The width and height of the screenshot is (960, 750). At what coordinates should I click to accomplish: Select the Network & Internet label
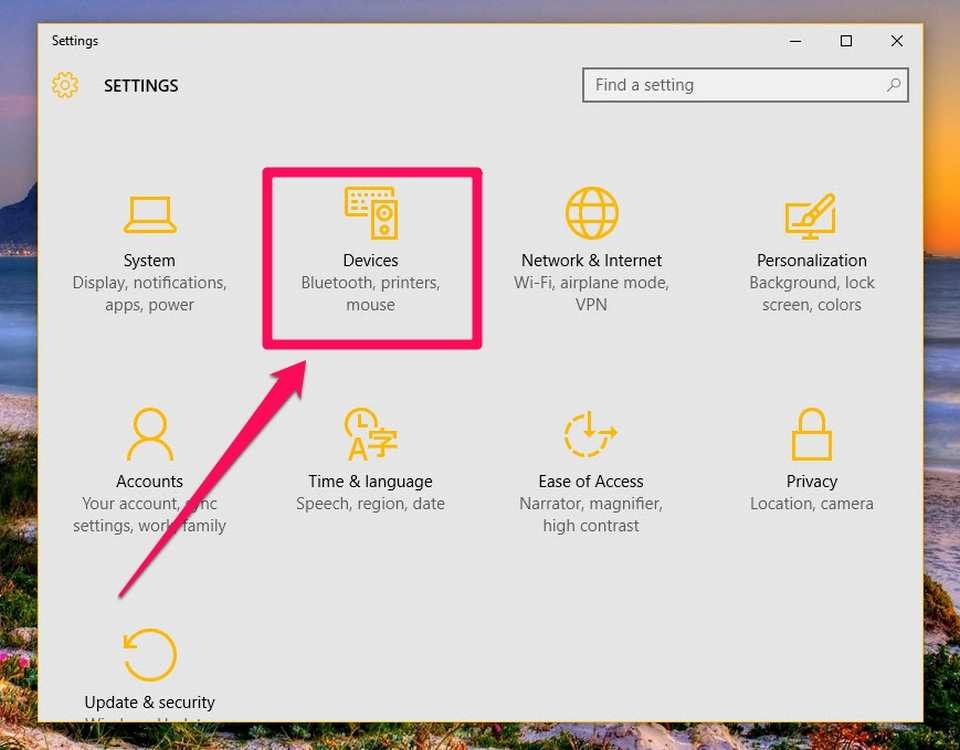tap(591, 260)
